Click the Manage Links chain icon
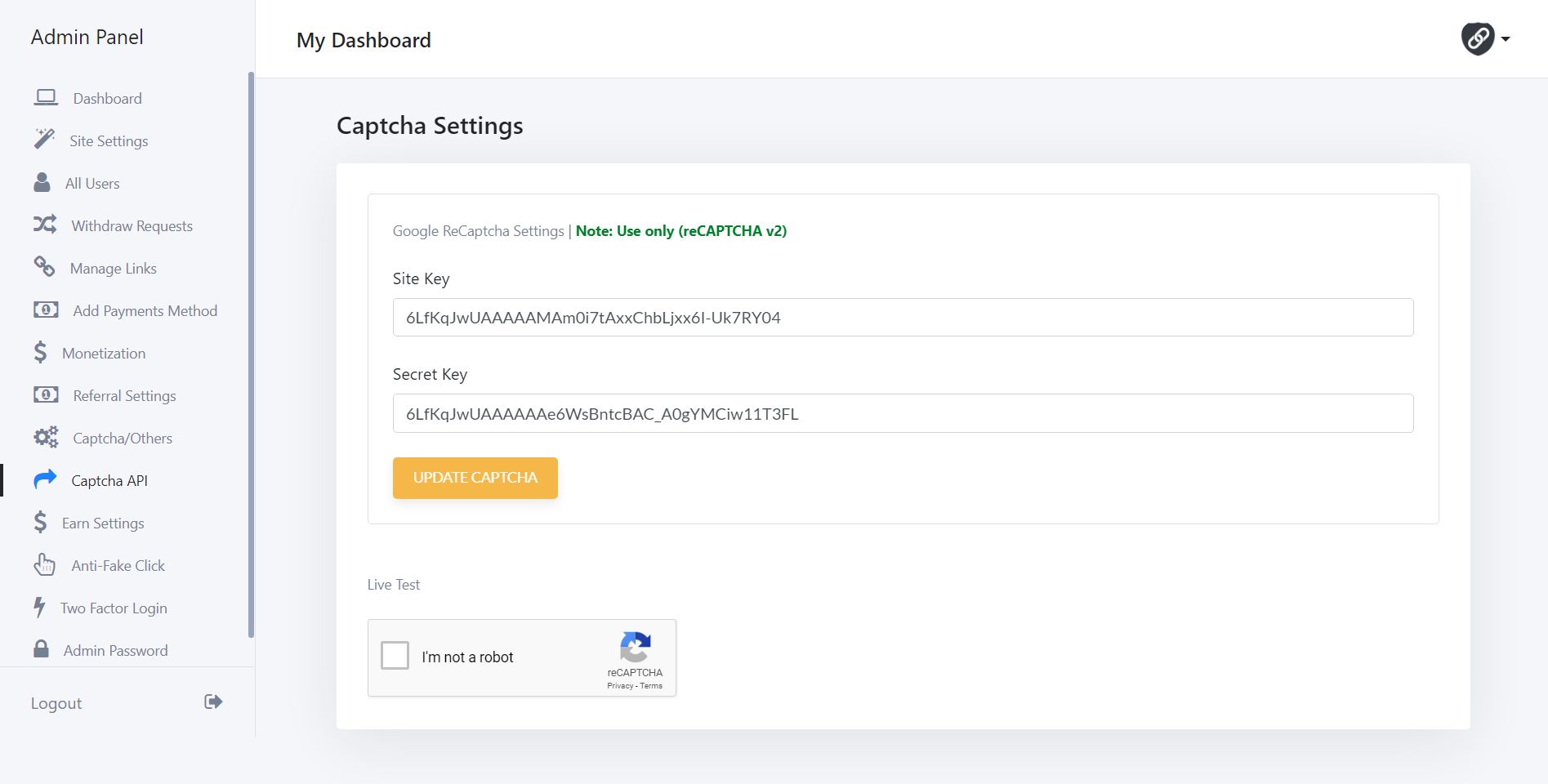The height and width of the screenshot is (784, 1548). pyautogui.click(x=44, y=267)
